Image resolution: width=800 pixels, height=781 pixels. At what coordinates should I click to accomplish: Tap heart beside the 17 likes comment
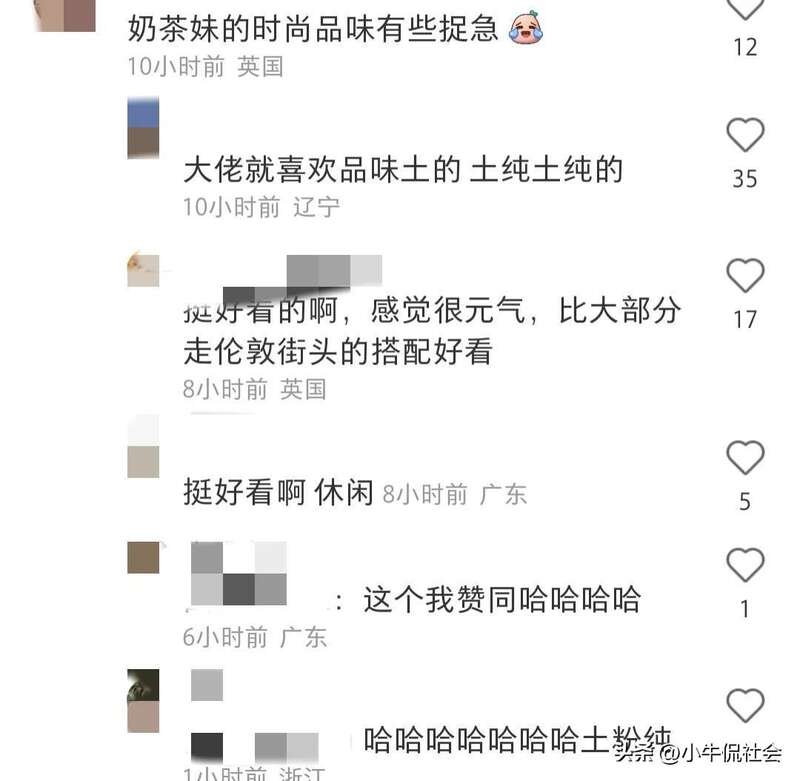coord(745,275)
